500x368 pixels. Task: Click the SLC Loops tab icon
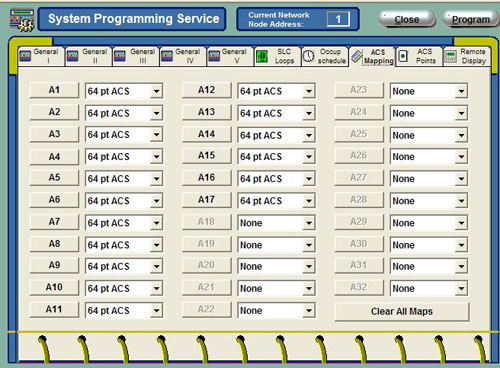click(262, 56)
